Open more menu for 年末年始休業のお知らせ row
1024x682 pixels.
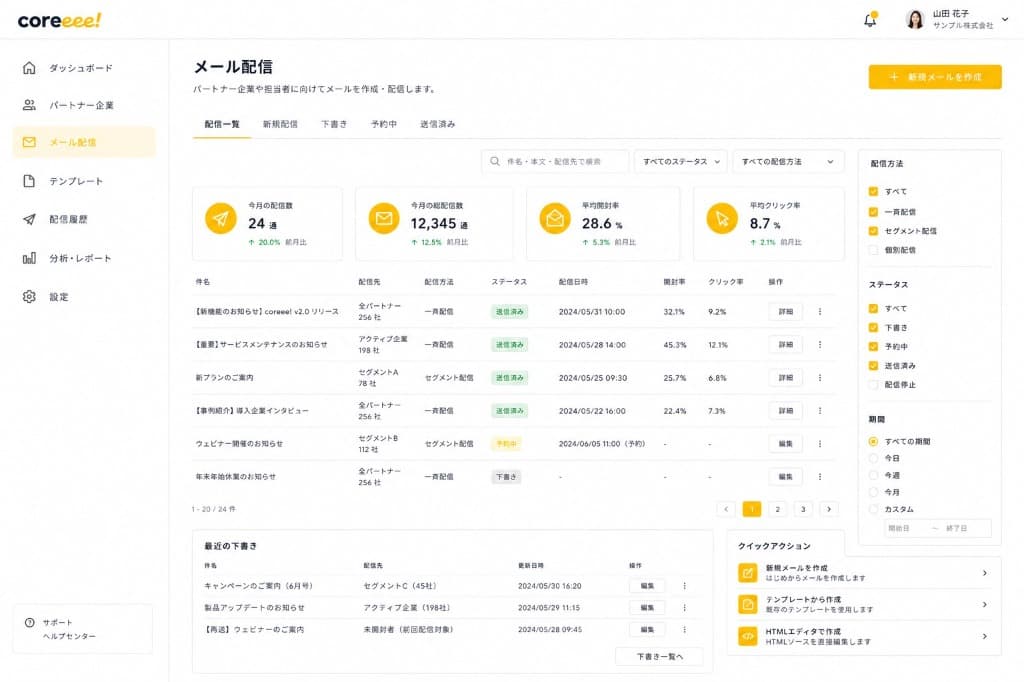tap(820, 477)
